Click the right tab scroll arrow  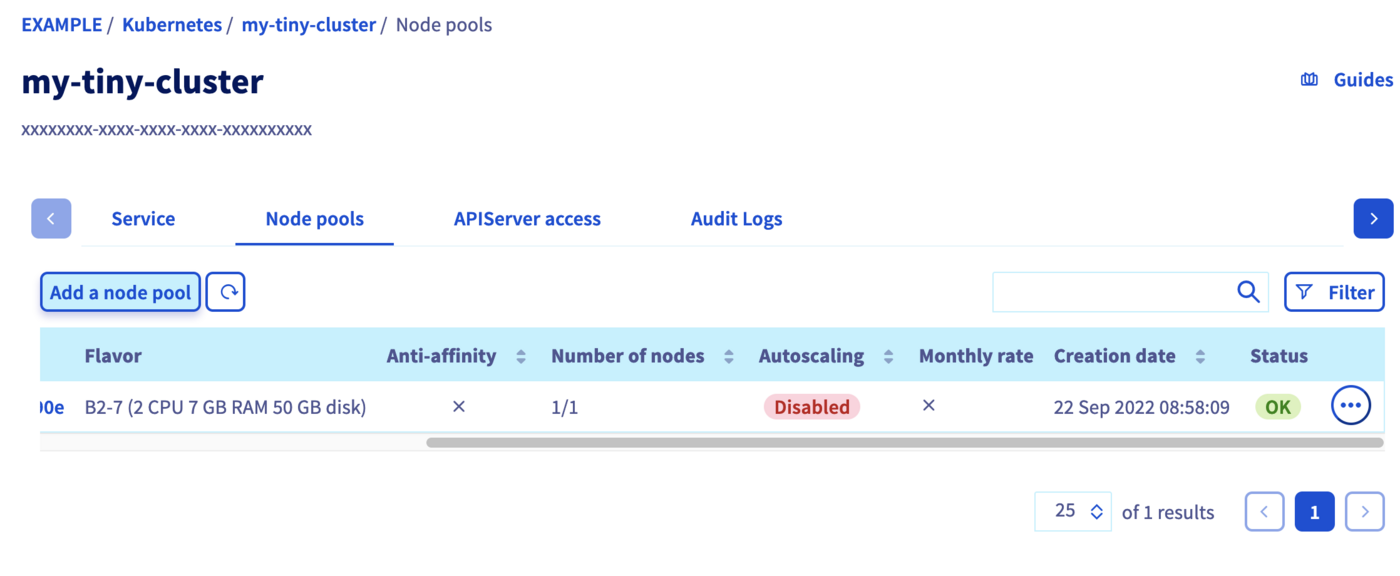tap(1373, 218)
